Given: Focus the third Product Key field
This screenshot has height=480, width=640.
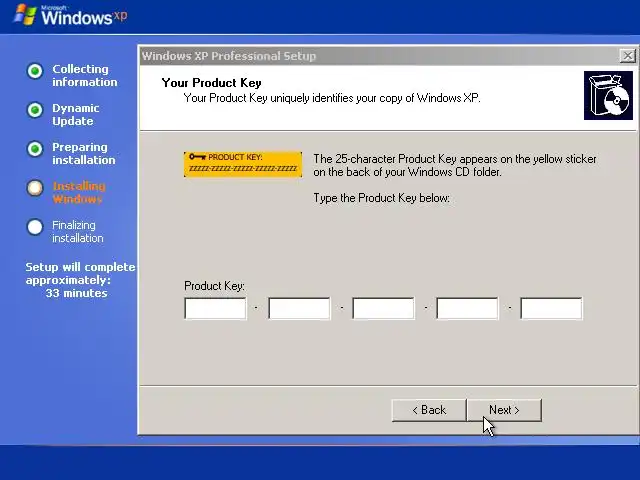Looking at the screenshot, I should [383, 308].
